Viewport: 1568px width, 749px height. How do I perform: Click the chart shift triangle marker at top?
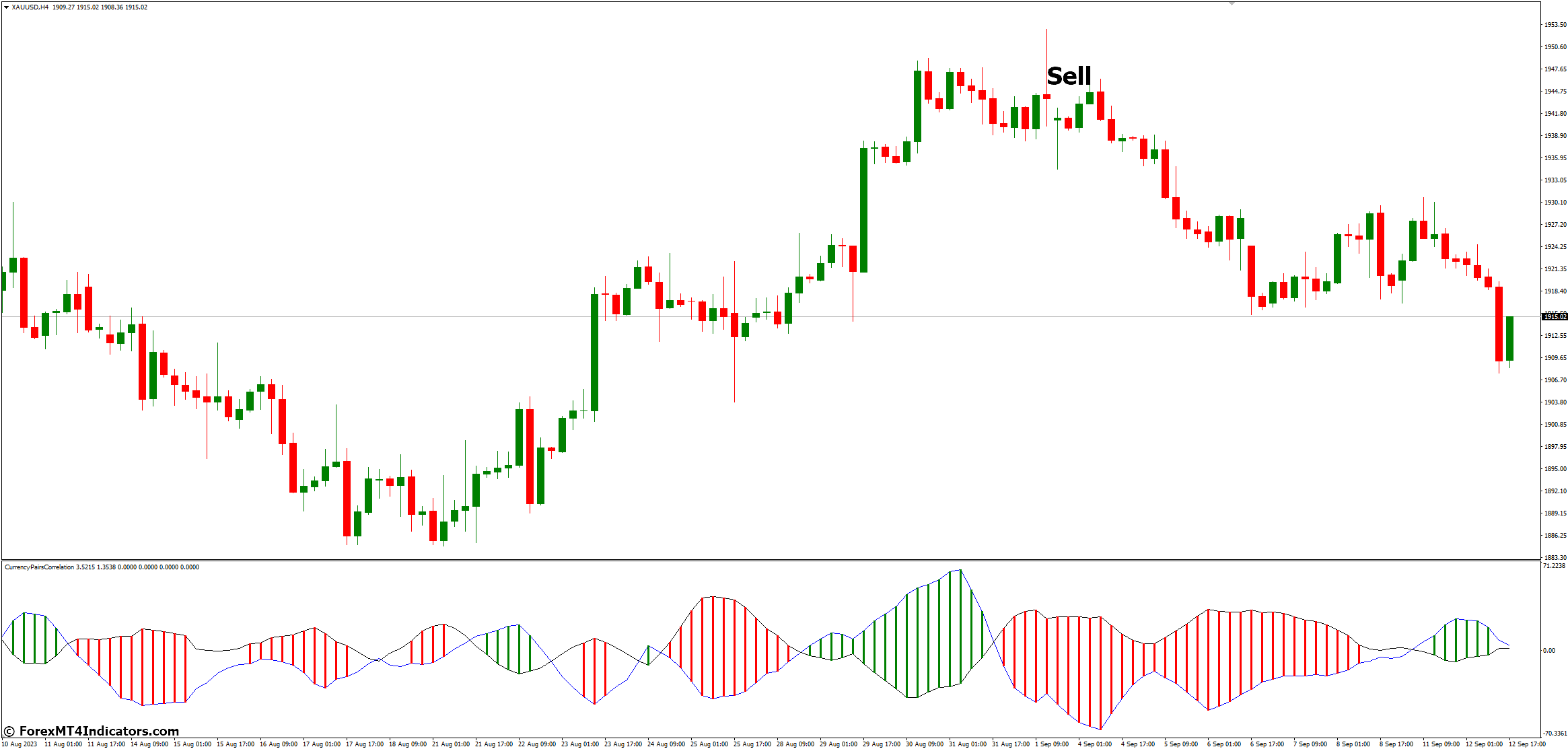(1232, 4)
